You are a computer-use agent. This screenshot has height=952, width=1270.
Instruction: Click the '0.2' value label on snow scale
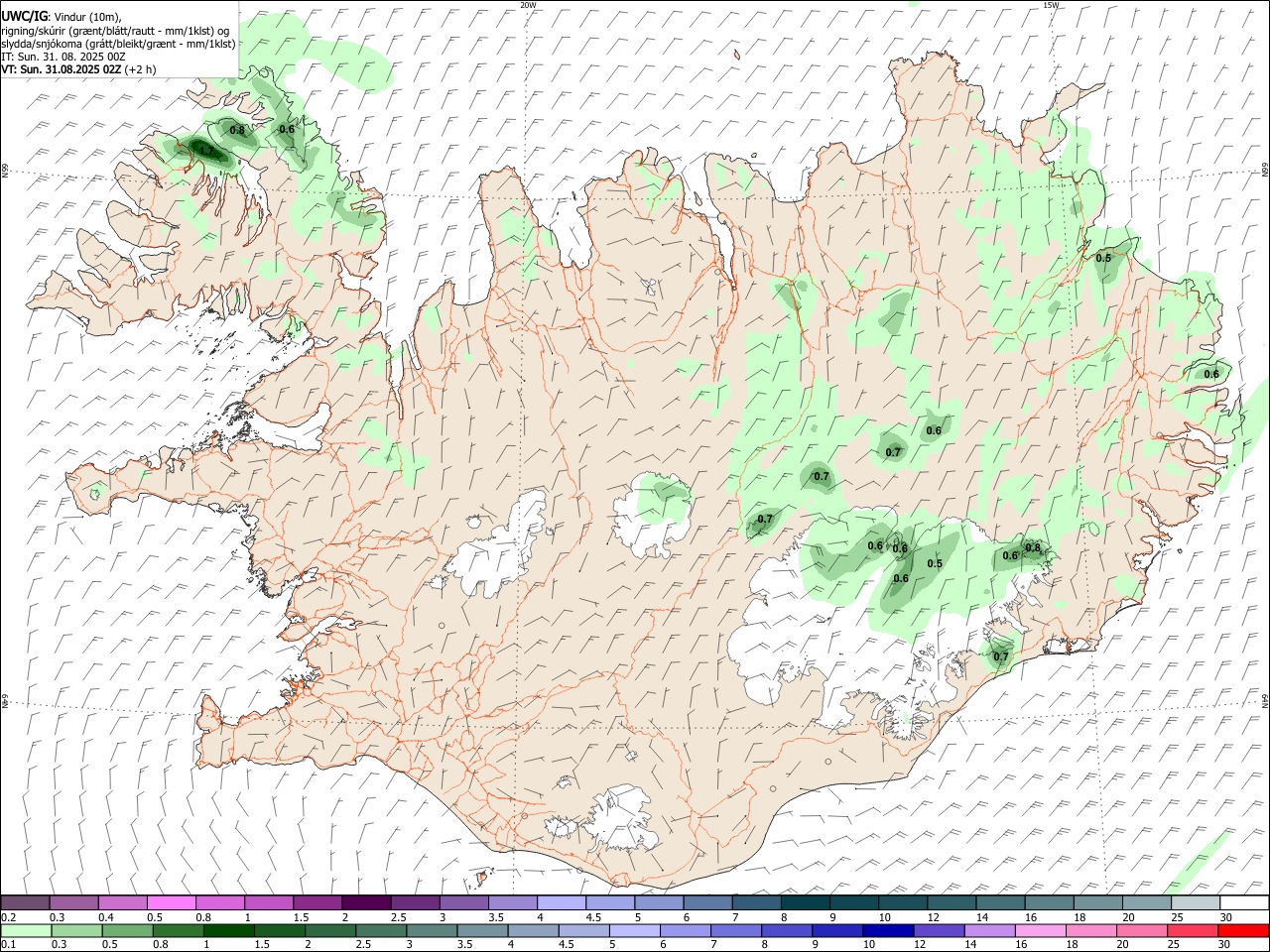[9, 917]
